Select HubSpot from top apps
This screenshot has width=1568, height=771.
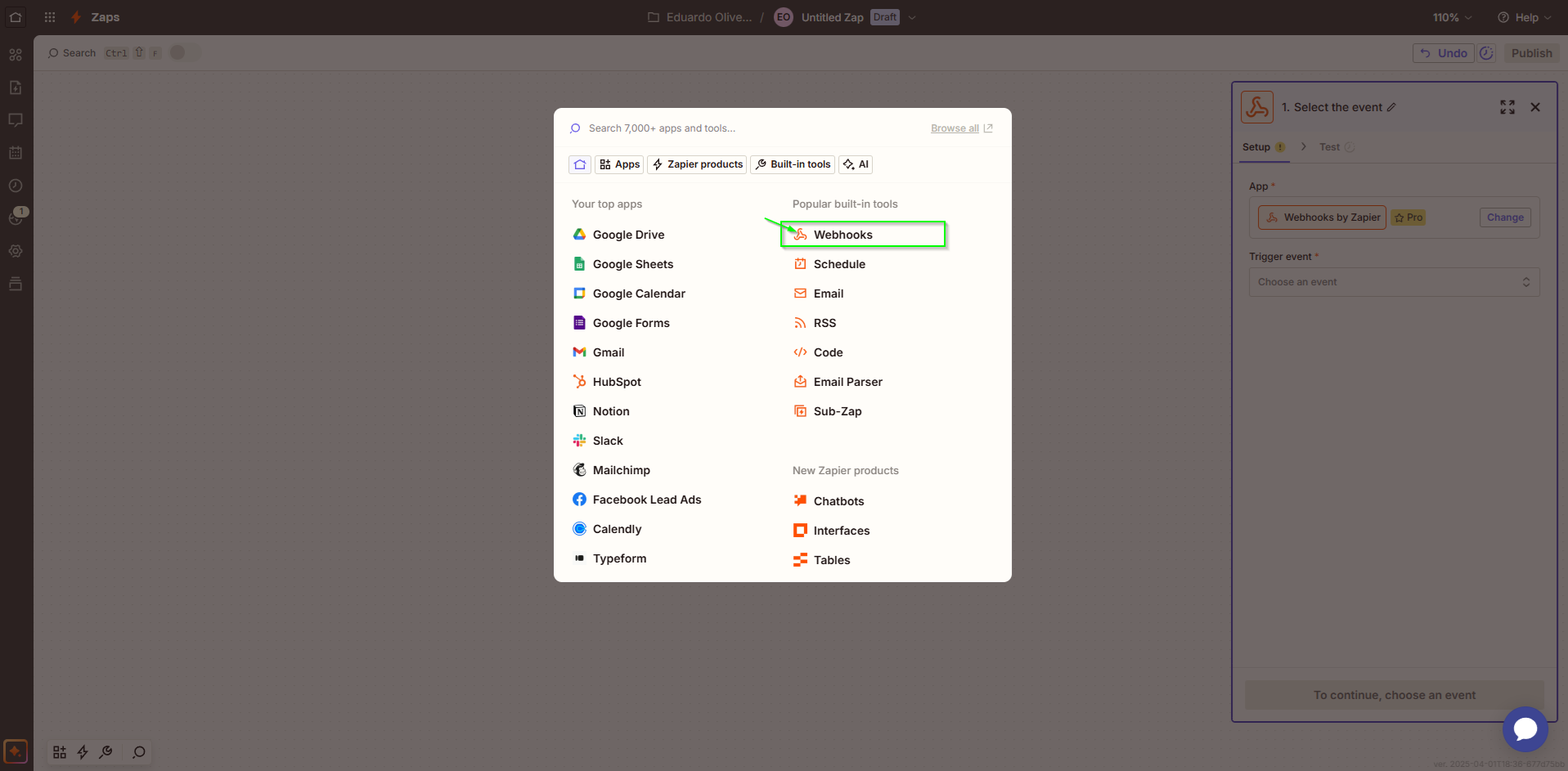pyautogui.click(x=607, y=382)
